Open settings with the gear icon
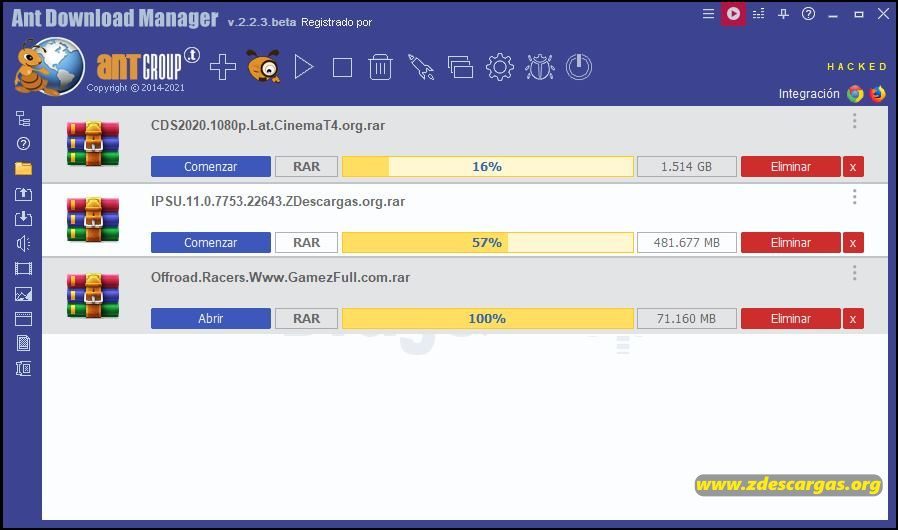The width and height of the screenshot is (898, 530). click(500, 67)
